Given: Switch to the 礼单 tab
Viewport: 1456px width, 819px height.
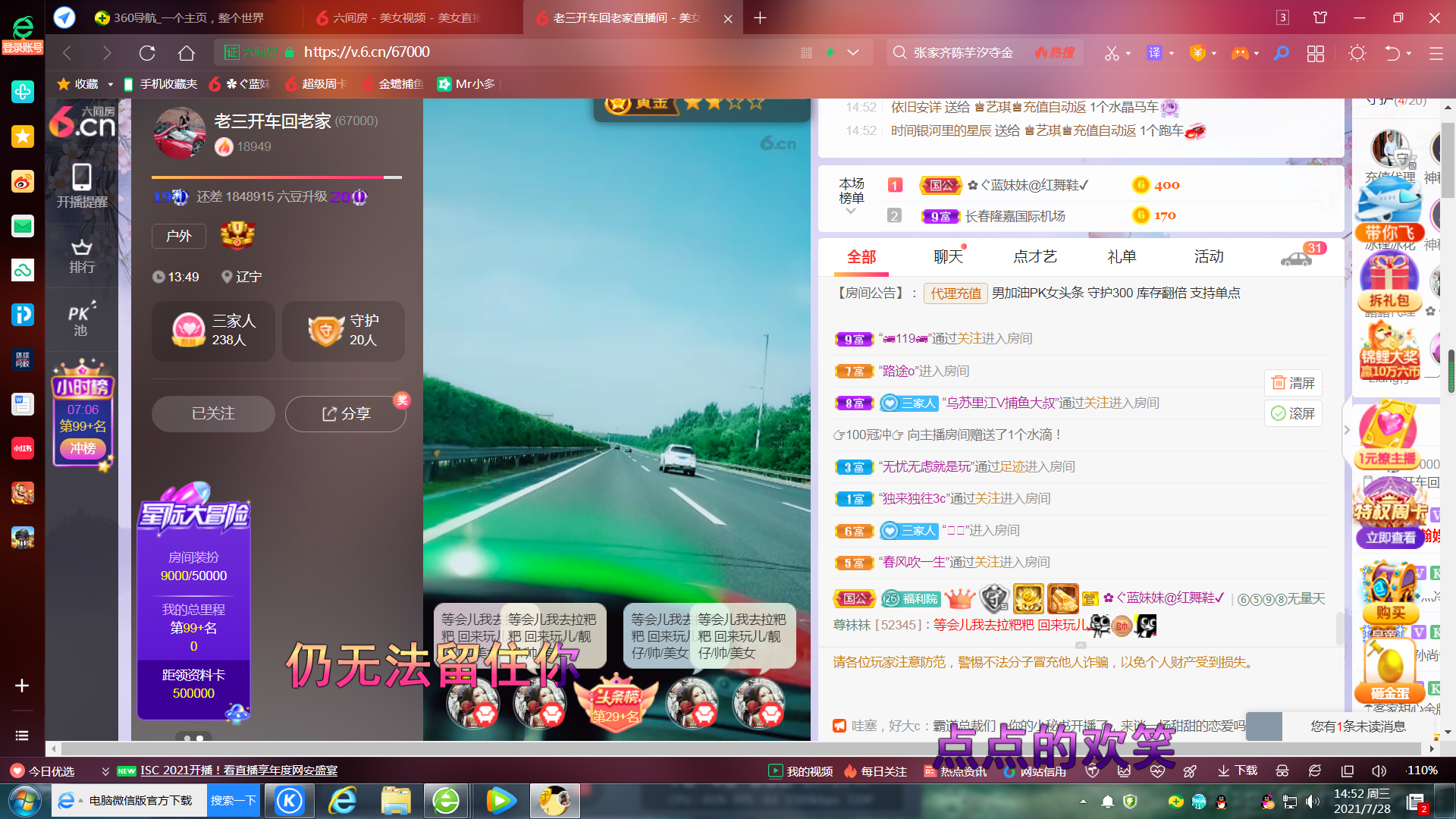Looking at the screenshot, I should coord(1122,257).
